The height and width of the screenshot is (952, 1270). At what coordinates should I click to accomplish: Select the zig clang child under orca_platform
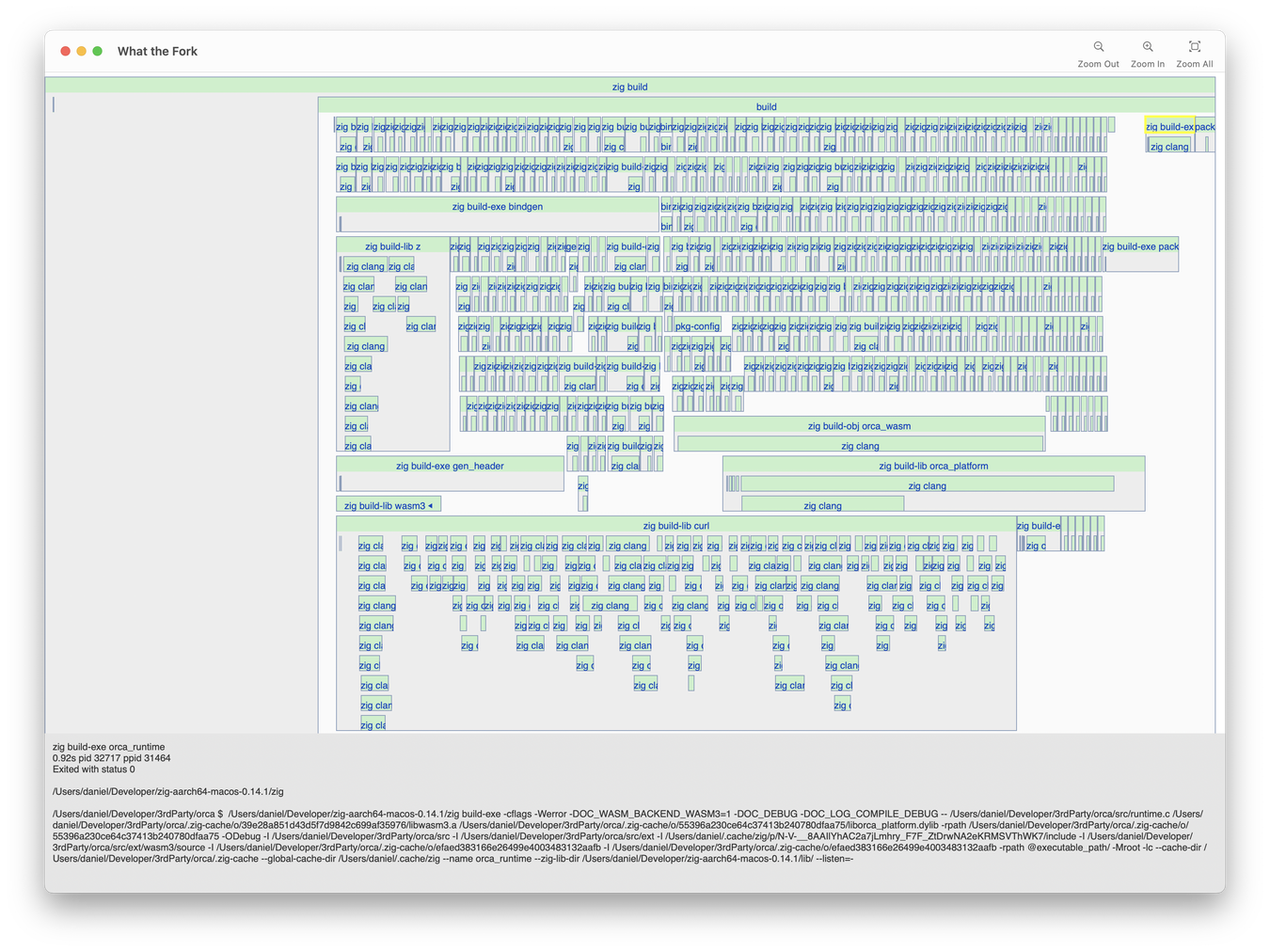click(x=927, y=485)
